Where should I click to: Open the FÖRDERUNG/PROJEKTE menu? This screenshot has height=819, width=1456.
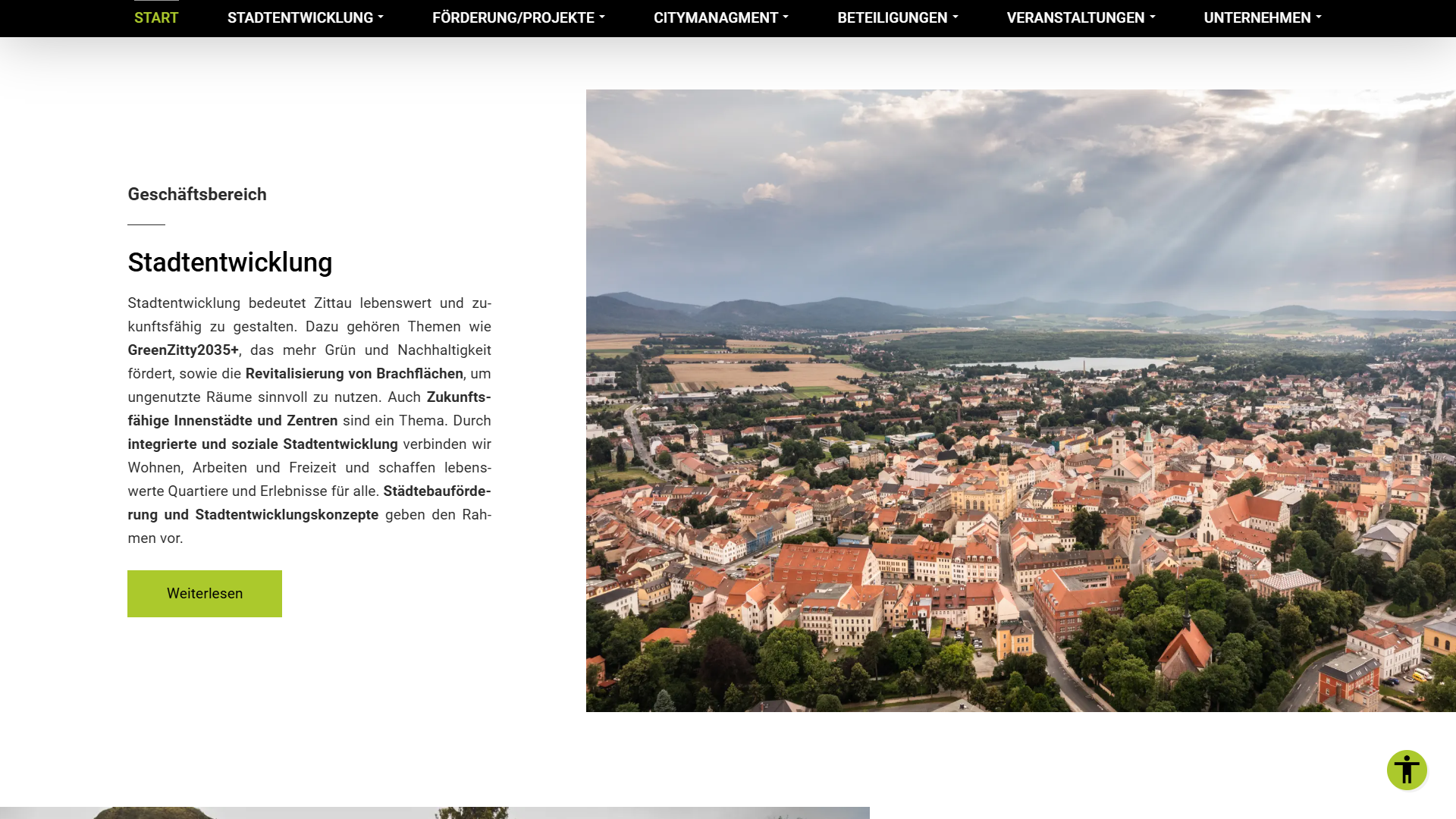point(518,17)
